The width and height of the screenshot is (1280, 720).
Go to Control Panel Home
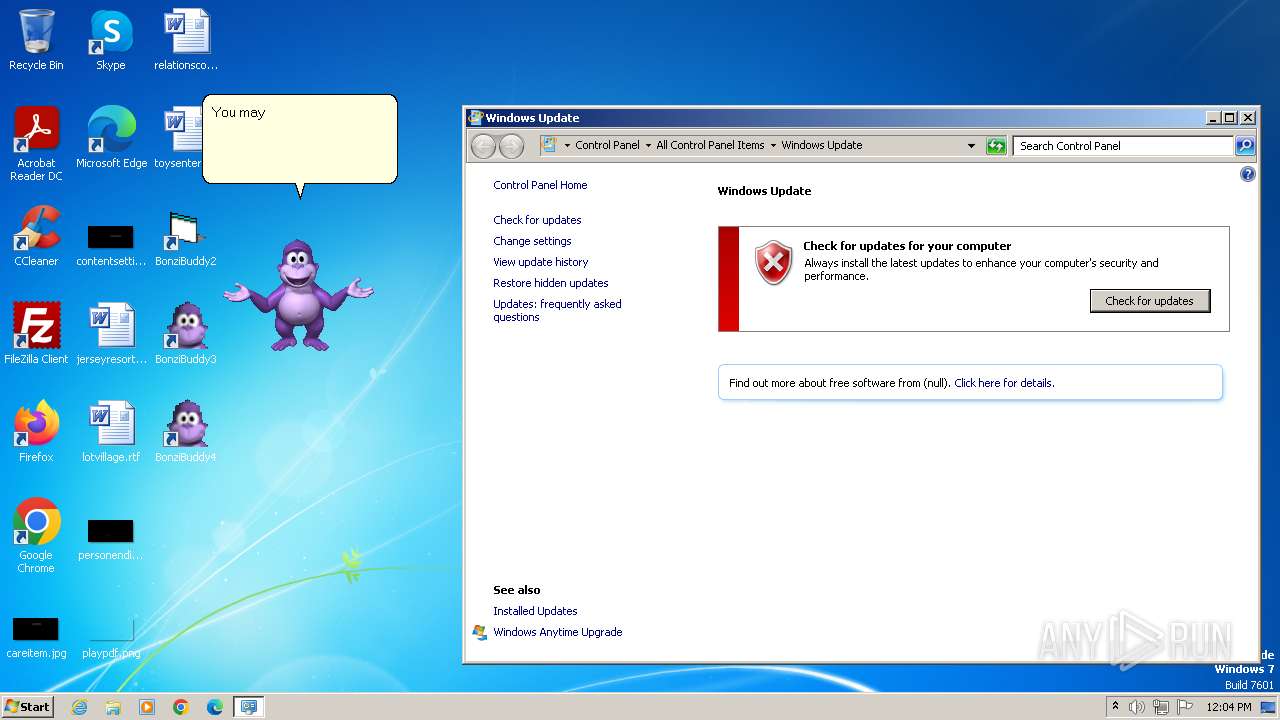pos(540,185)
